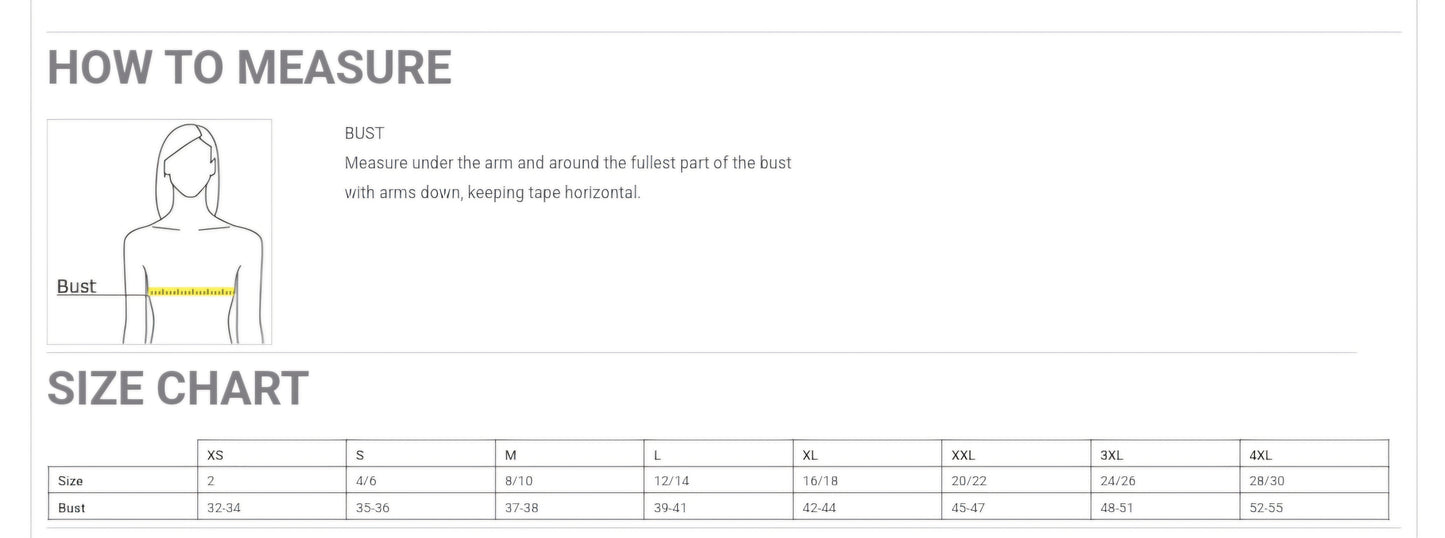Click the uppercase BUST instruction title
Image resolution: width=1445 pixels, height=538 pixels.
pos(364,133)
